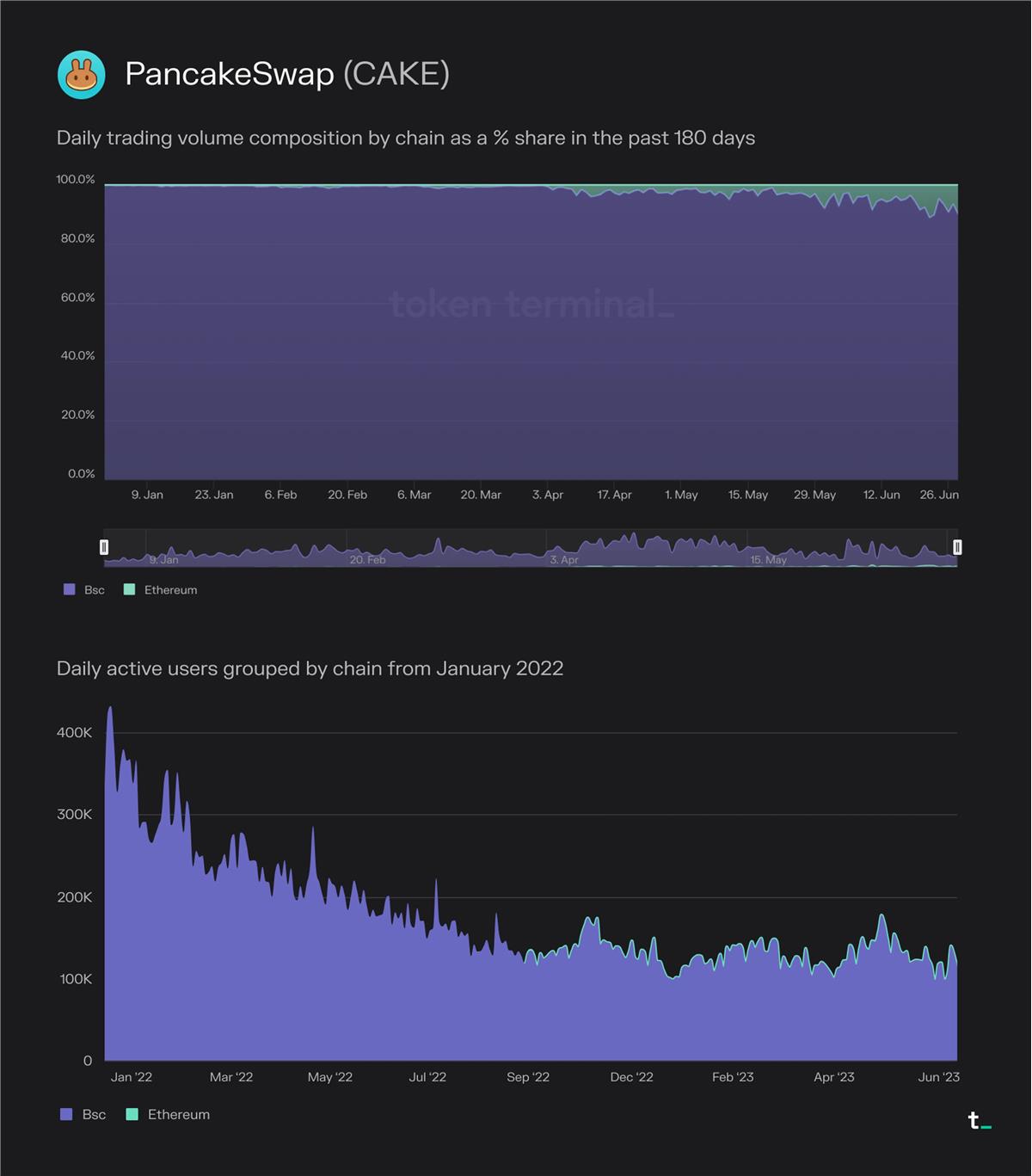Screen dimensions: 1032x1176
Task: Click the 400K label on the y-axis
Action: click(x=74, y=733)
